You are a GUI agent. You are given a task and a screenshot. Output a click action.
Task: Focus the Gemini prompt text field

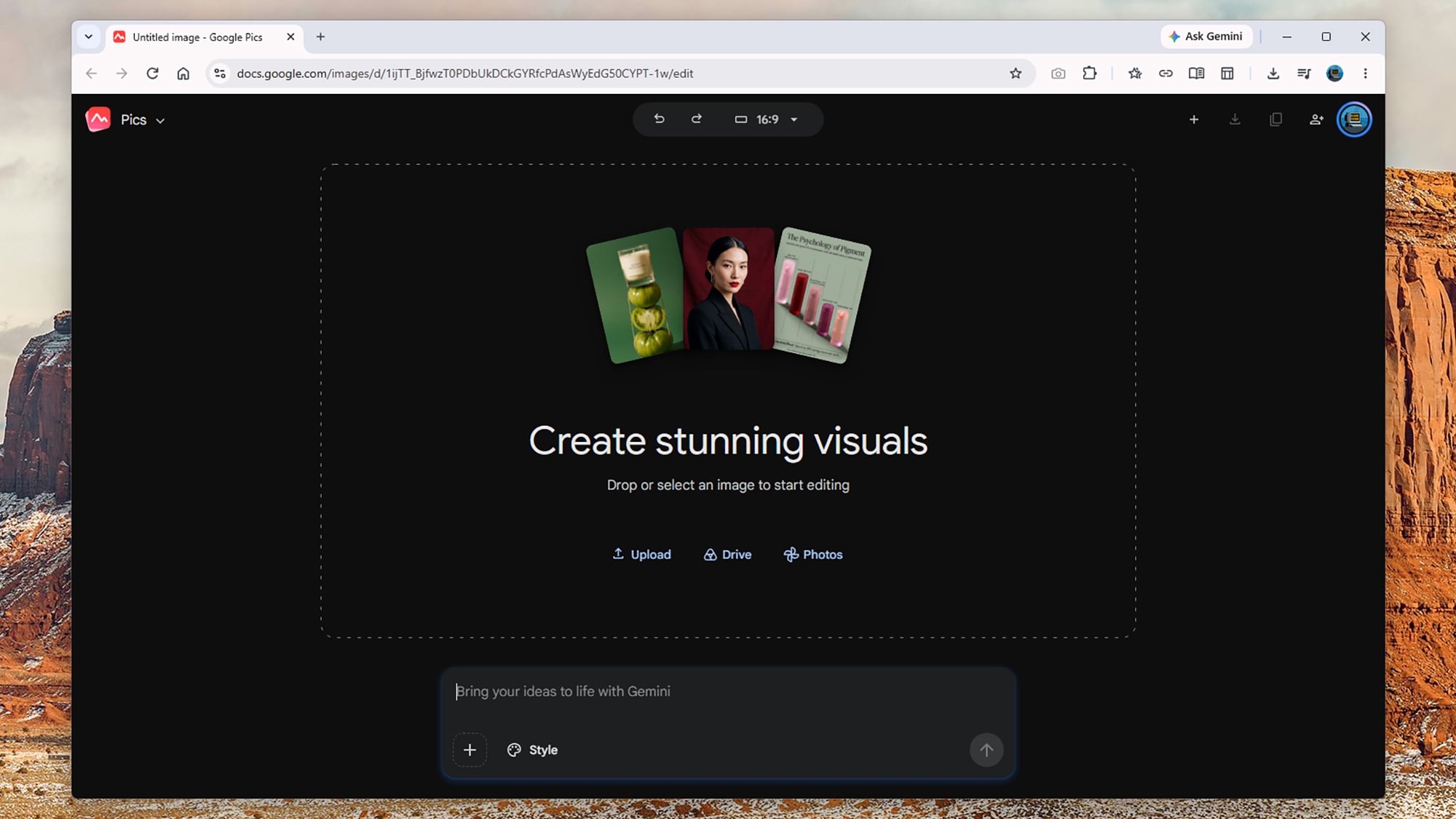click(x=728, y=692)
